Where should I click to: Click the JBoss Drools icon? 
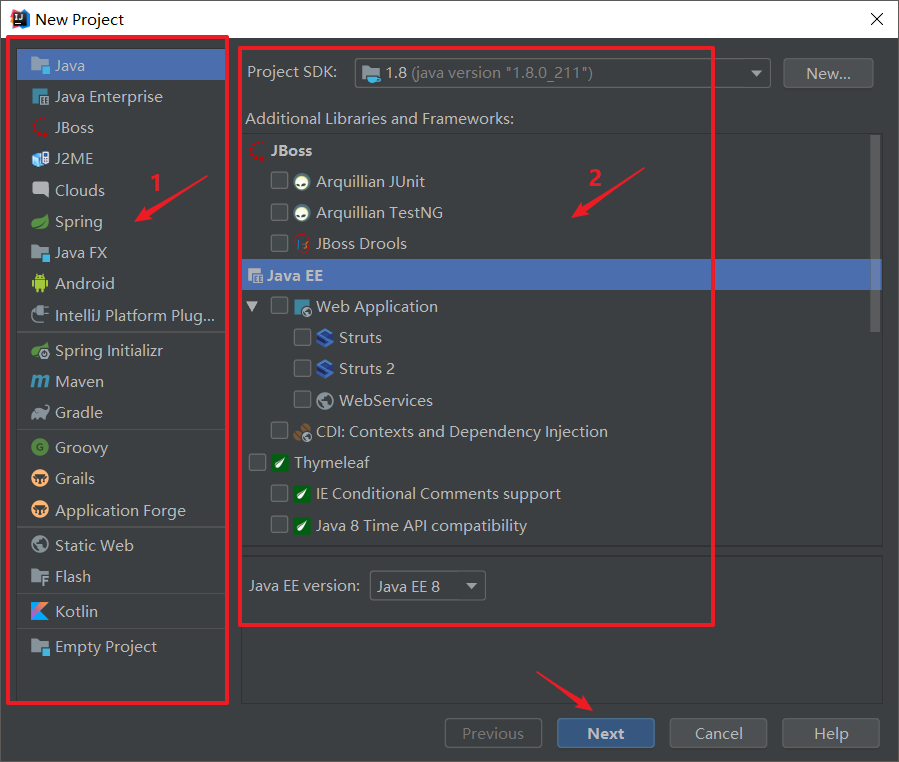click(x=302, y=244)
